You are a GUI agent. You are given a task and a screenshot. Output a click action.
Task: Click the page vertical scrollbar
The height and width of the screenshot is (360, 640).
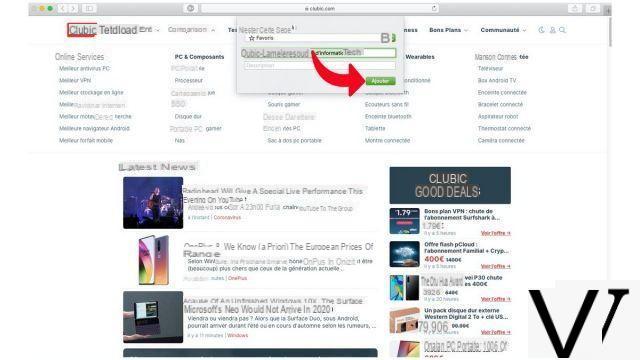tap(609, 32)
